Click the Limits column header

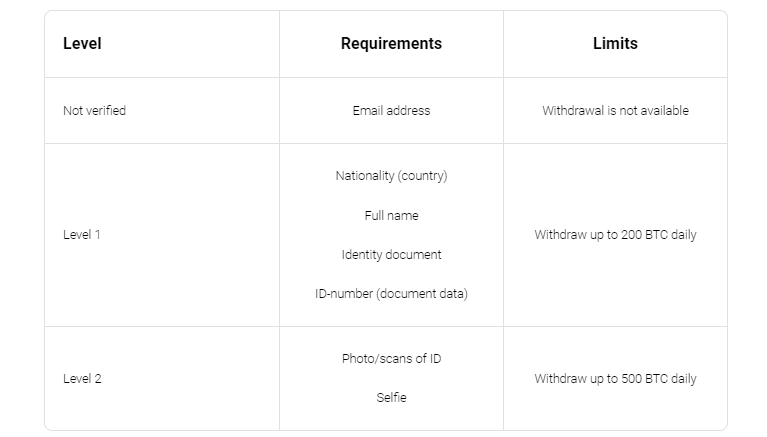pyautogui.click(x=615, y=44)
